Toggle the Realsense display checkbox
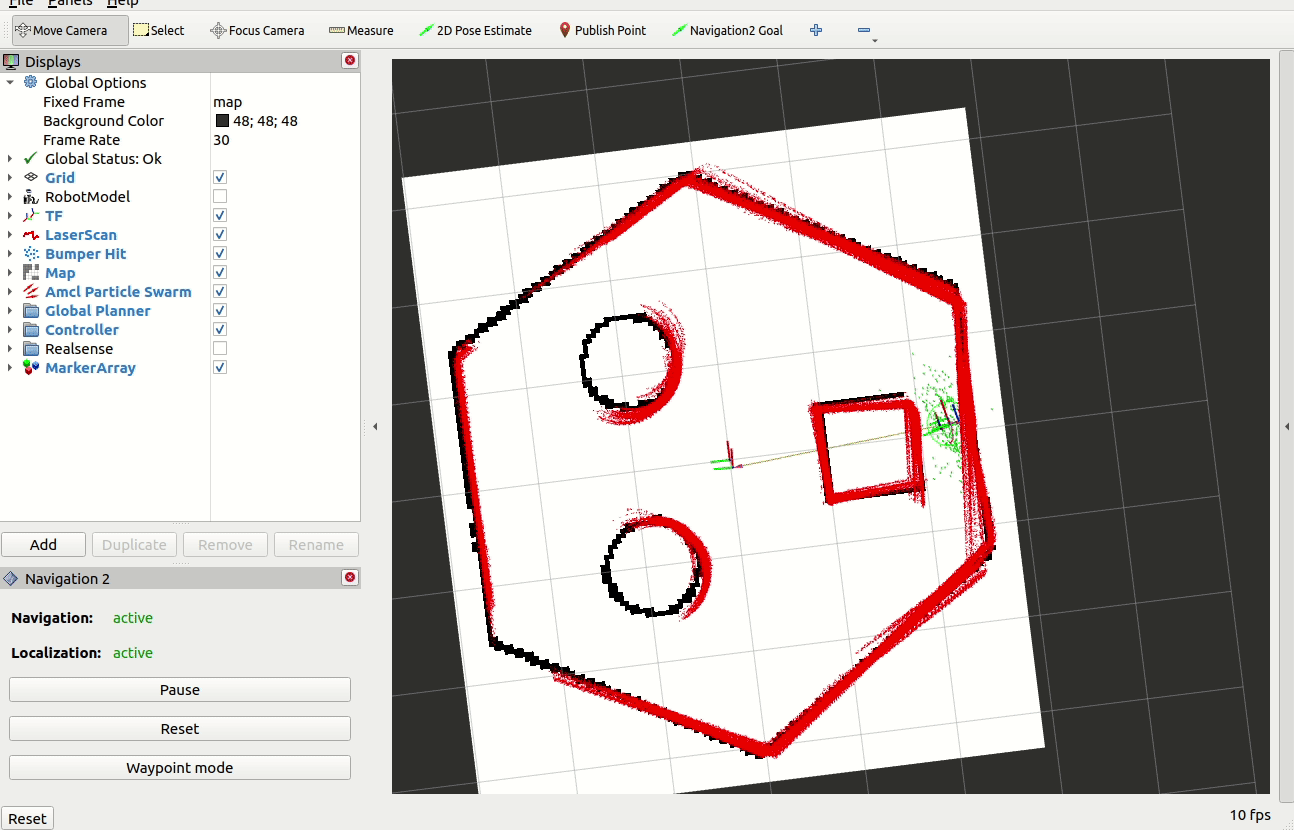The image size is (1294, 830). coord(220,349)
